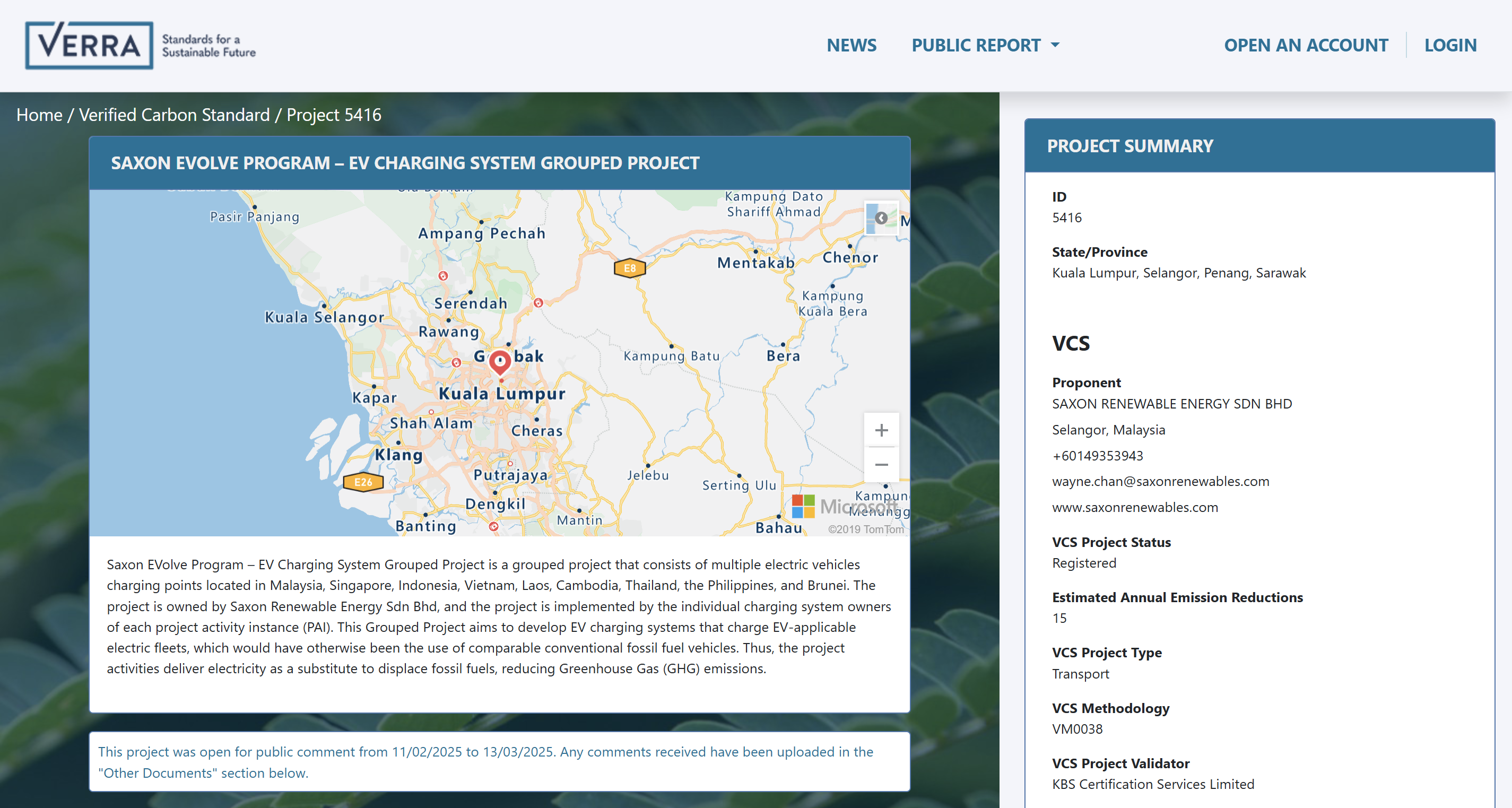This screenshot has width=1512, height=808.
Task: Select methodology value VM0038
Action: coord(1077,729)
